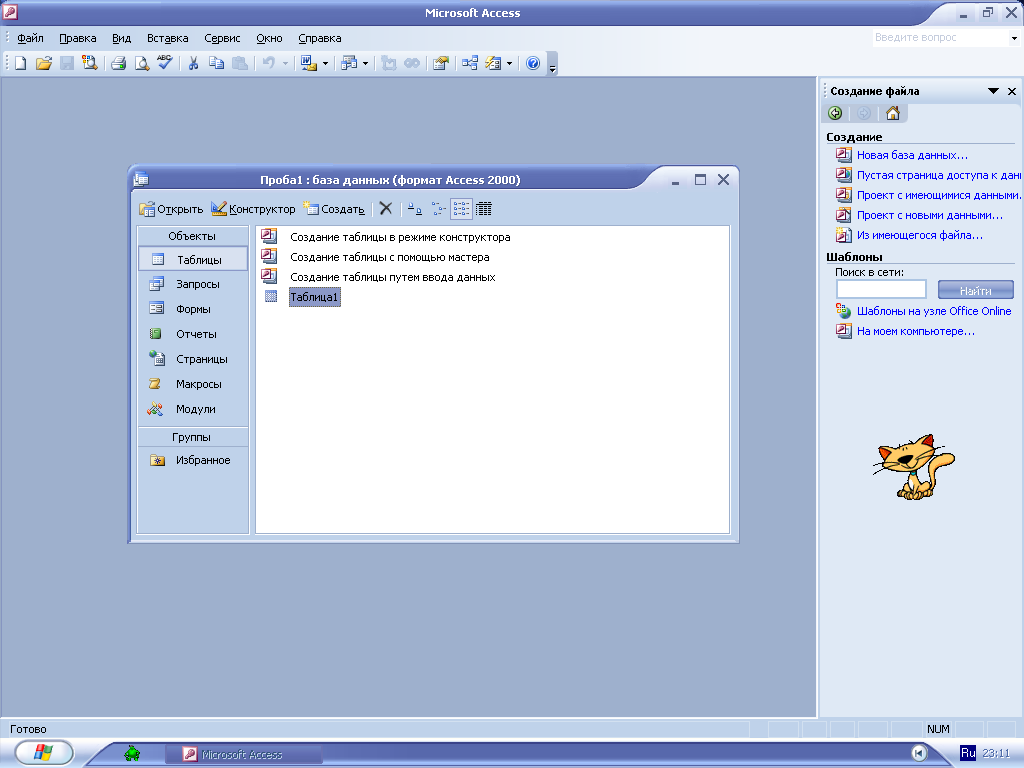The height and width of the screenshot is (768, 1024).
Task: Open the Analyze dropdown arrow
Action: [x=365, y=63]
